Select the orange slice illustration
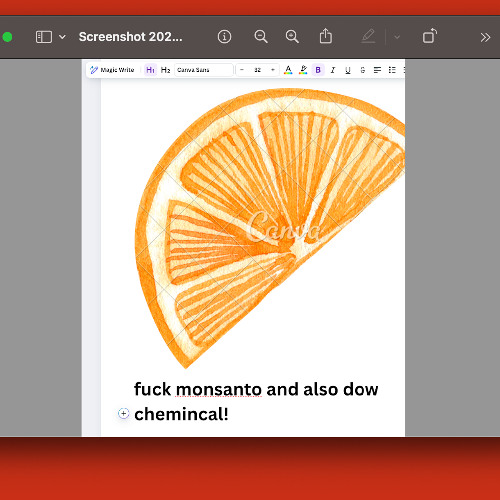 [270, 228]
